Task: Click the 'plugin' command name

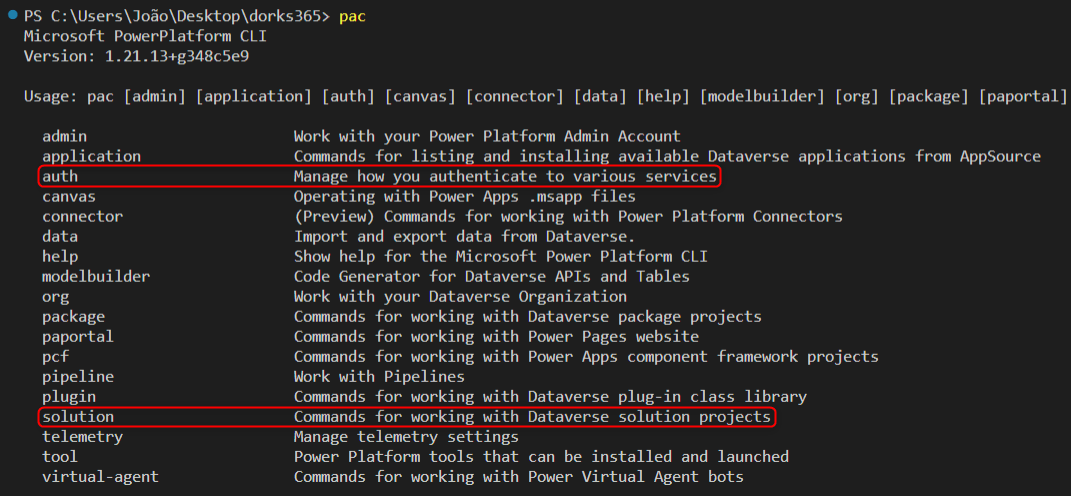Action: 69,396
